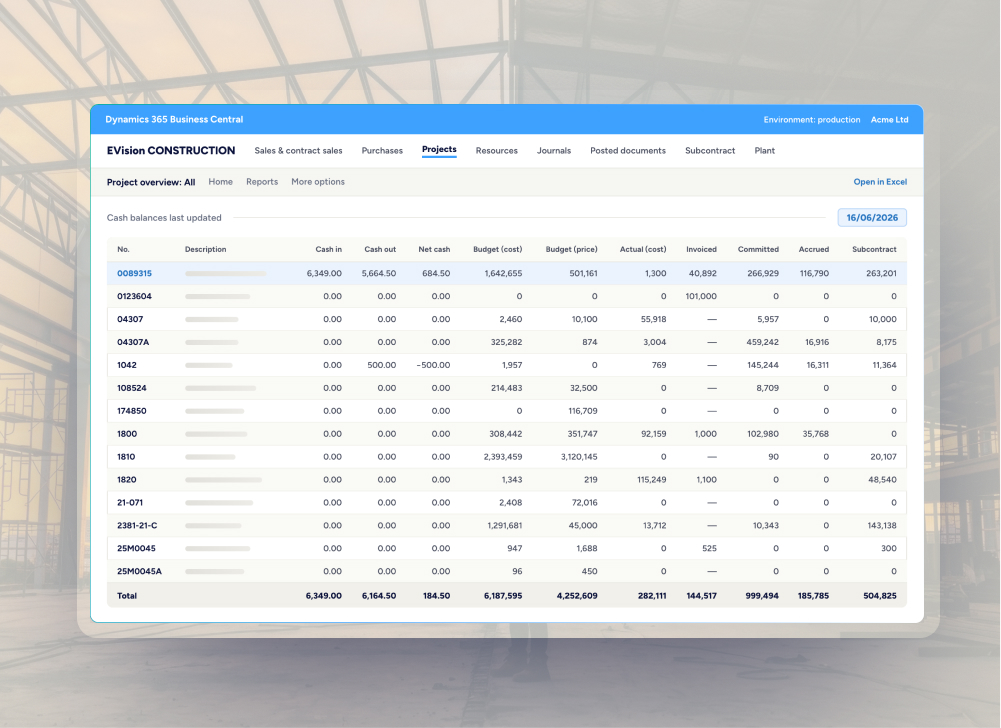Click the Budget (cost) column header
Screen dimensions: 1001x728
click(x=497, y=250)
